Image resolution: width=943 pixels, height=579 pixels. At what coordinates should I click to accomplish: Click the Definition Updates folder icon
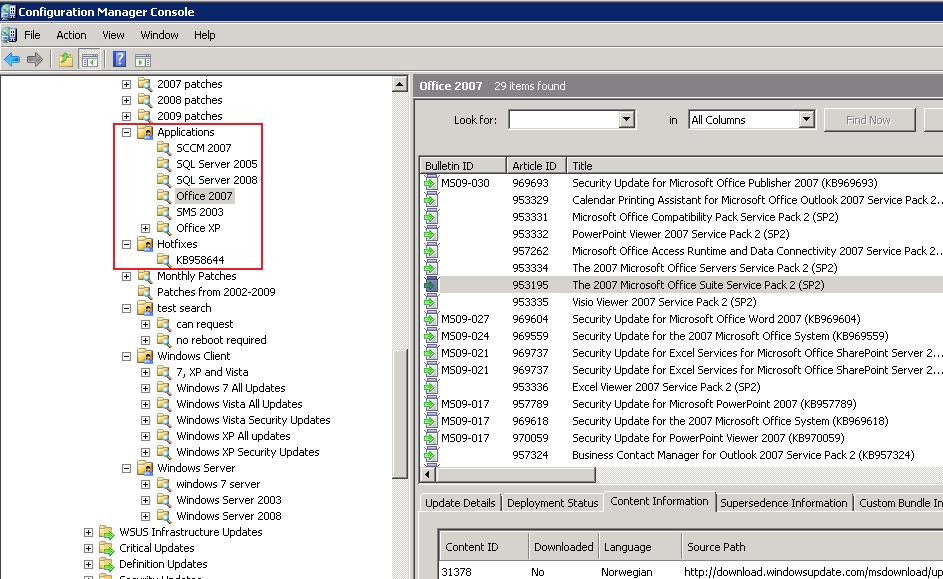click(x=106, y=564)
